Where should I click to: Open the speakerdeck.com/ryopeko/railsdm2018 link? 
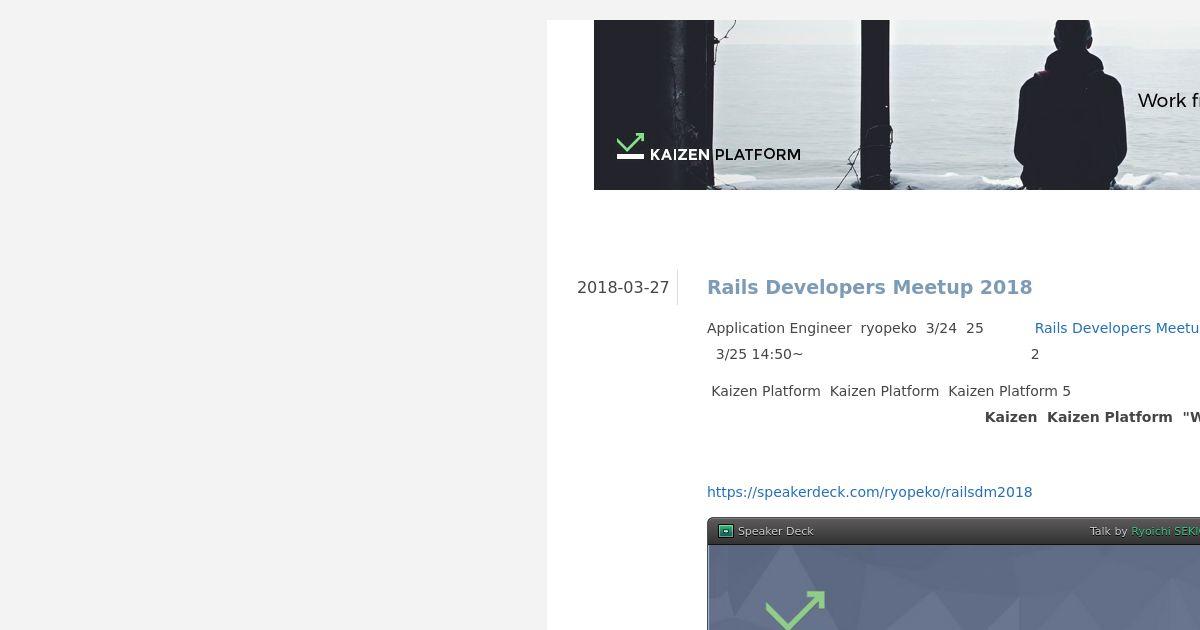tap(869, 492)
